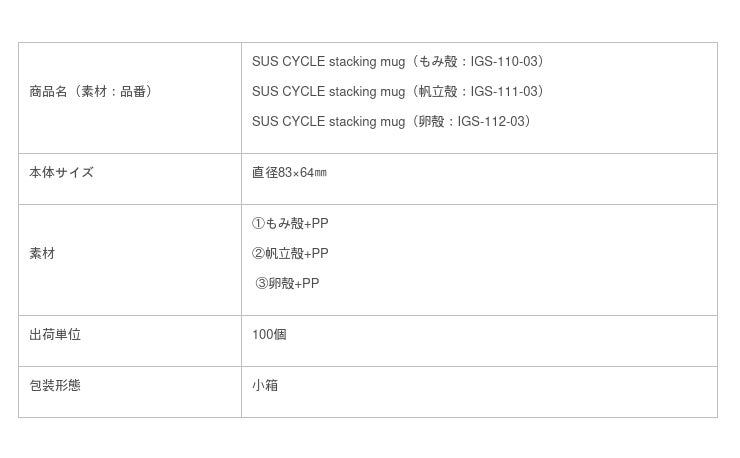Click the IGS-112-03 part number text
This screenshot has height=458, width=740.
pyautogui.click(x=493, y=122)
